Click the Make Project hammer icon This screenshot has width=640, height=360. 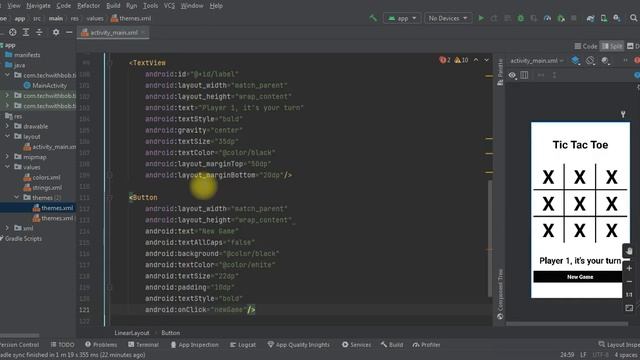[373, 18]
